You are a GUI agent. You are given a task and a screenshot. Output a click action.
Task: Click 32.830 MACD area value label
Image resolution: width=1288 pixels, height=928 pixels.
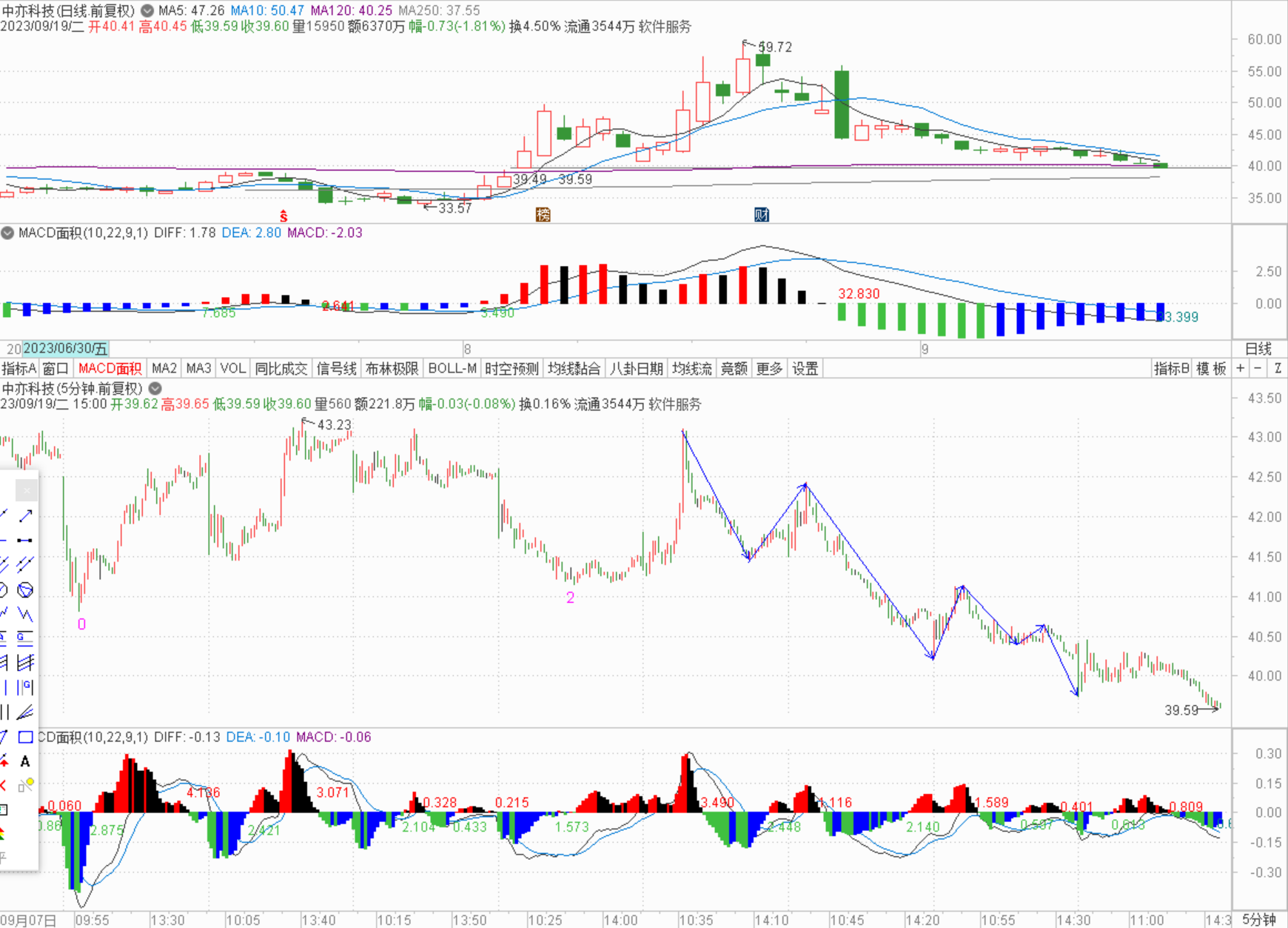pos(859,293)
